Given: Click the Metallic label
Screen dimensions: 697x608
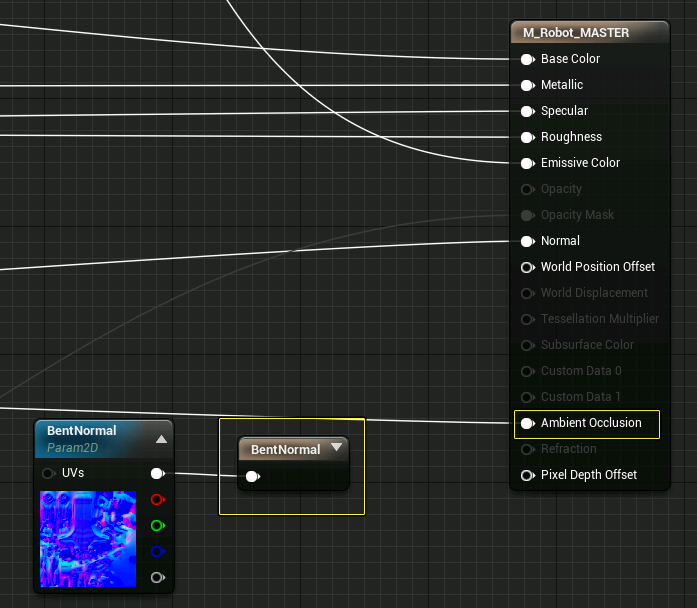Looking at the screenshot, I should click(562, 84).
